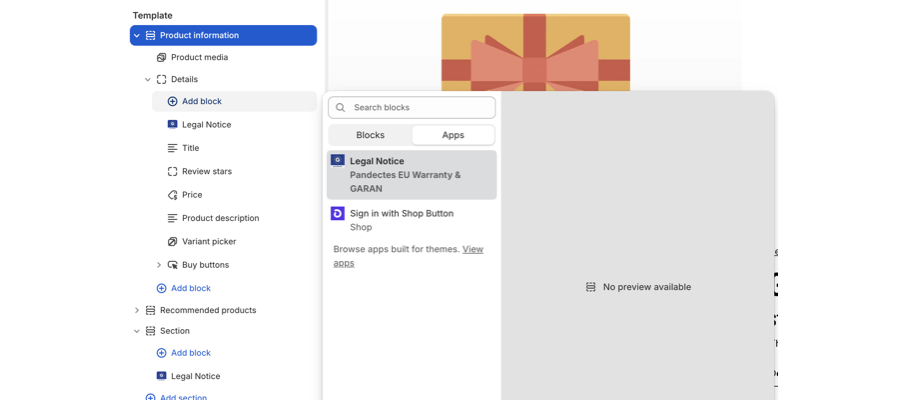Focus the Search blocks input field
The width and height of the screenshot is (900, 400).
(412, 107)
